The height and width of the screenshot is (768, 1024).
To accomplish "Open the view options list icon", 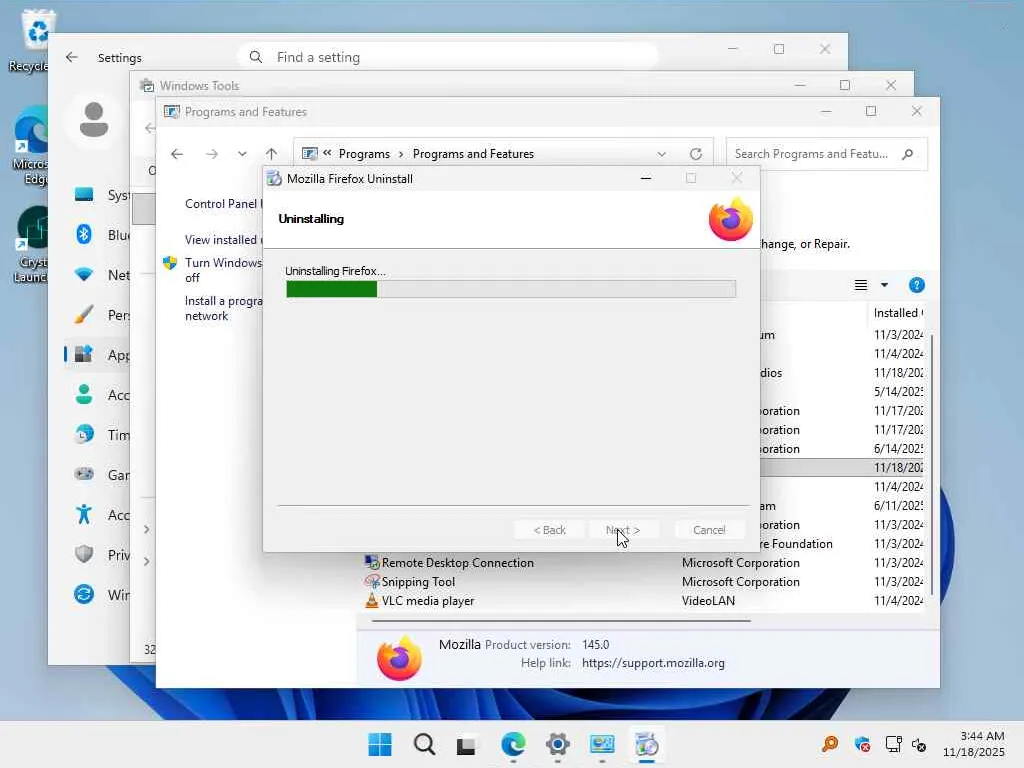I will point(861,285).
